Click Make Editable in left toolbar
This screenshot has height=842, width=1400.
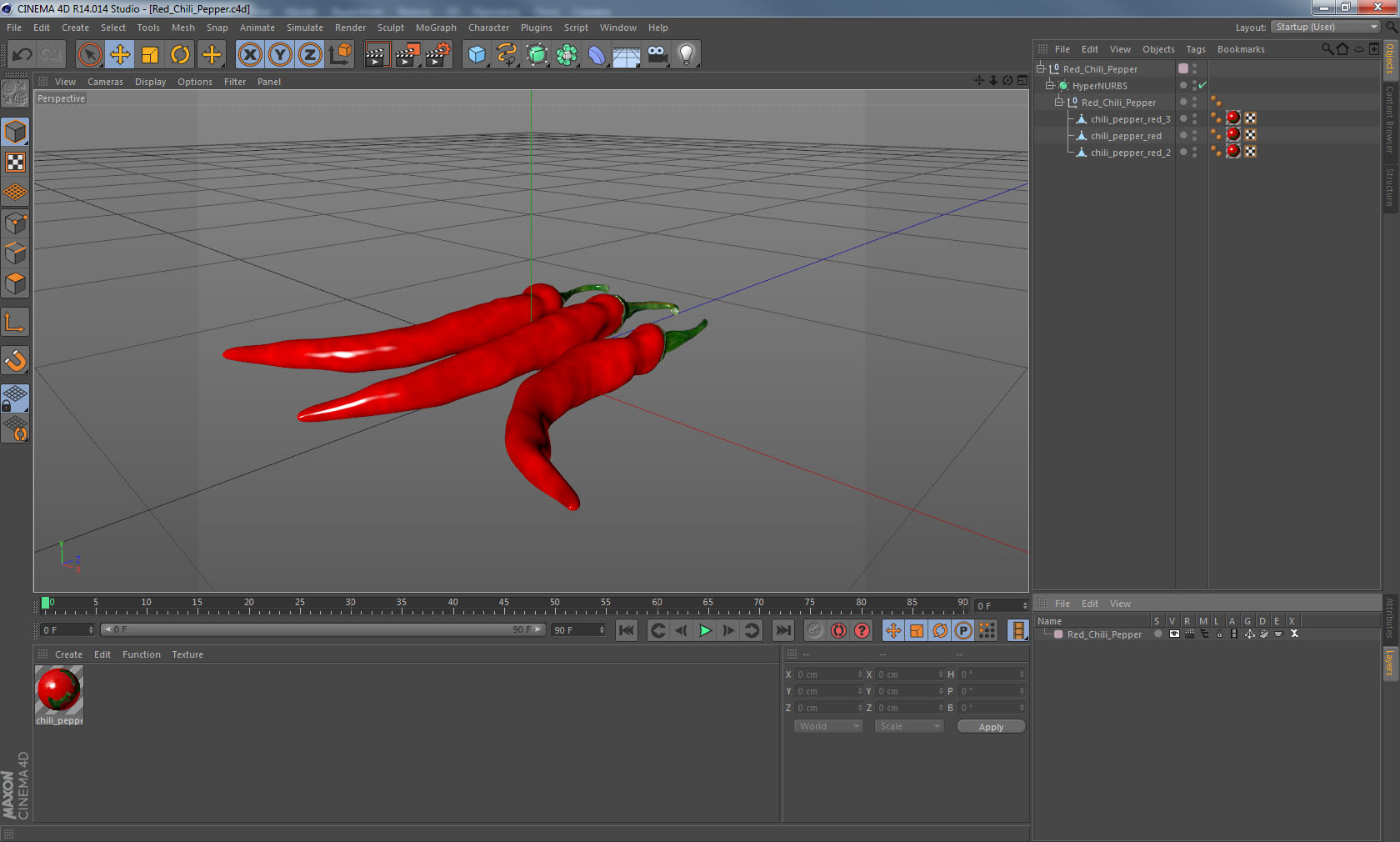click(15, 93)
